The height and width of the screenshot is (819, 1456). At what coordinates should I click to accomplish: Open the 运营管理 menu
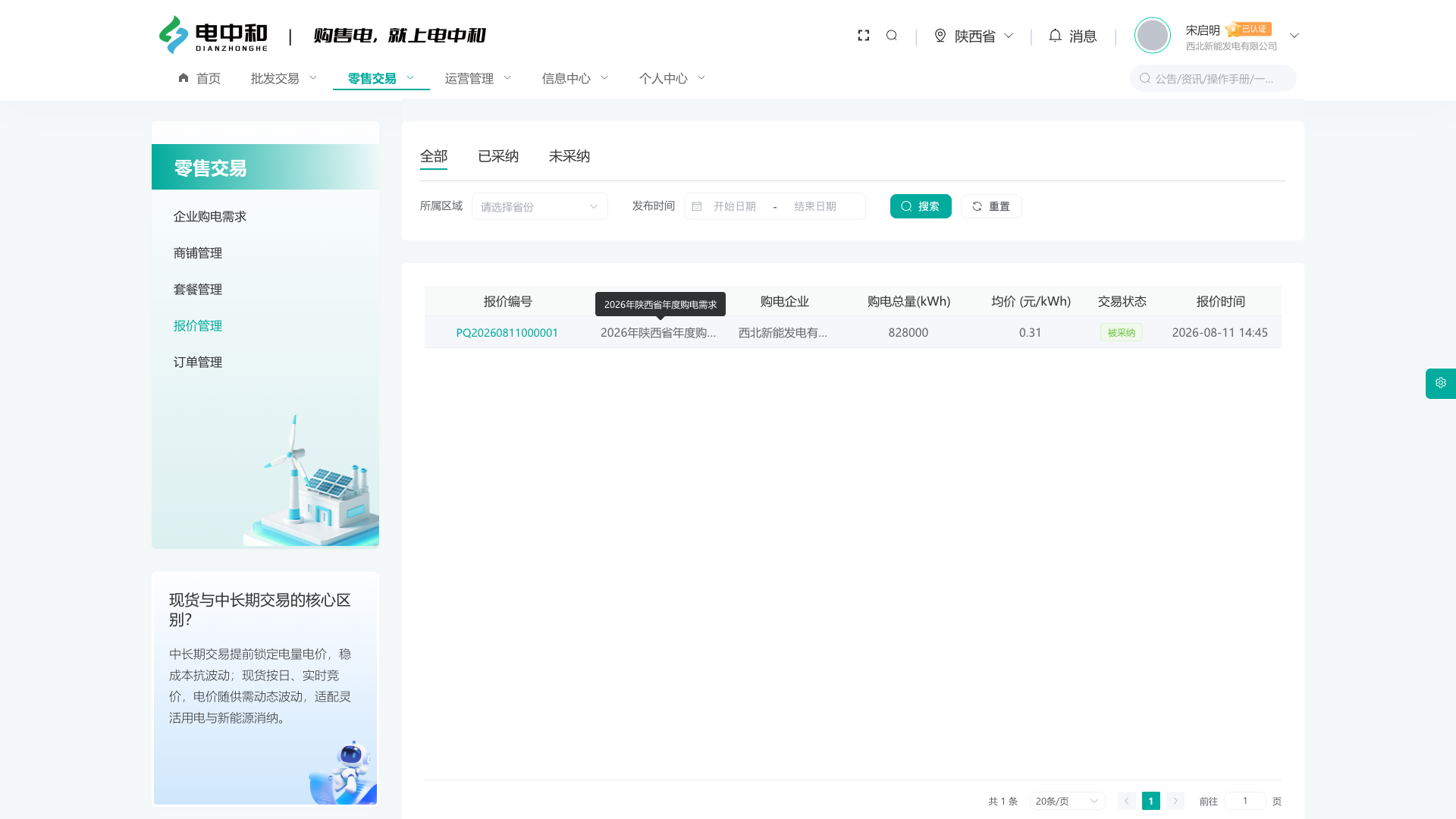(479, 78)
